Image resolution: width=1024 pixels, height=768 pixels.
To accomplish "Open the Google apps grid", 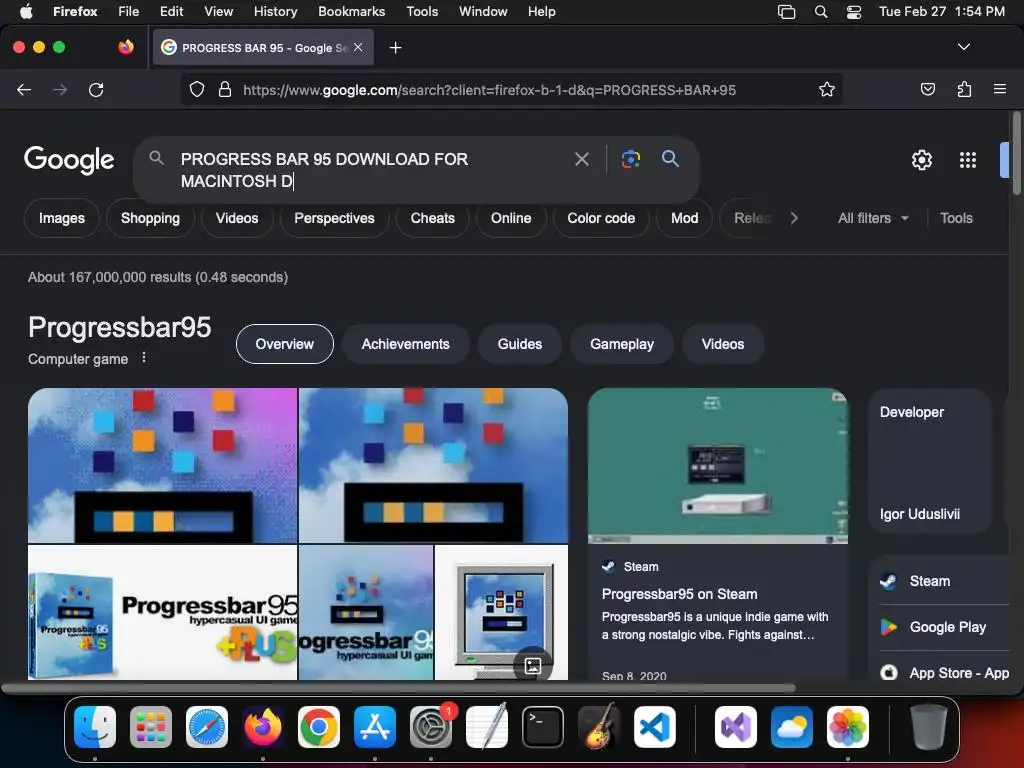I will (x=968, y=160).
